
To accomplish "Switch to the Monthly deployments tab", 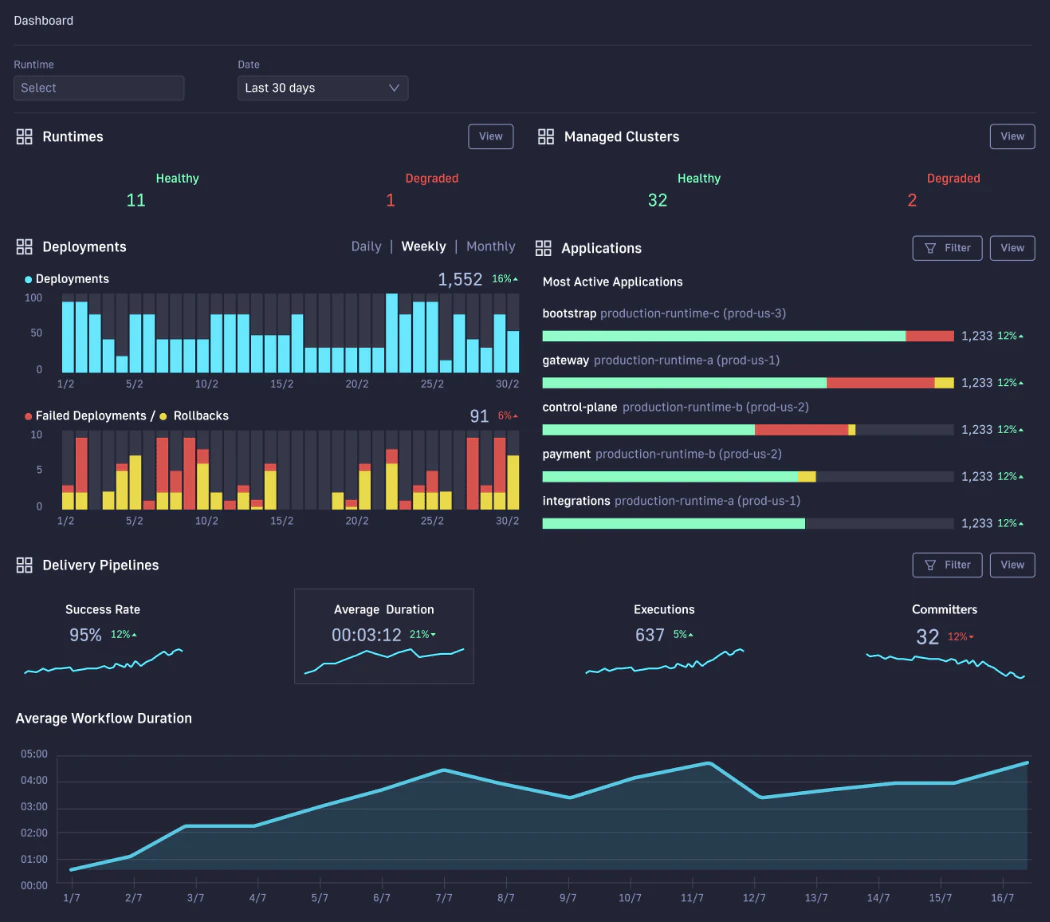I will pyautogui.click(x=490, y=246).
